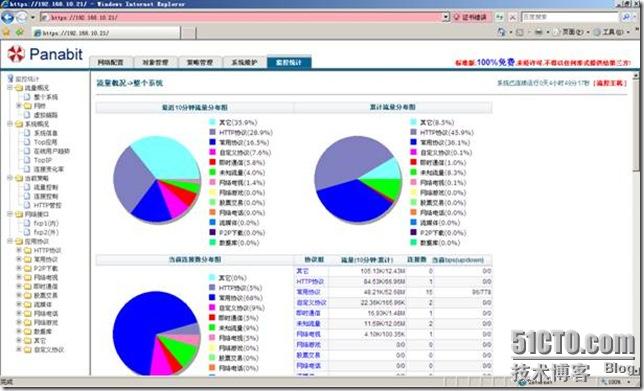Select 在线用户趋势 in the sidebar tree
The width and height of the screenshot is (644, 391).
52,151
